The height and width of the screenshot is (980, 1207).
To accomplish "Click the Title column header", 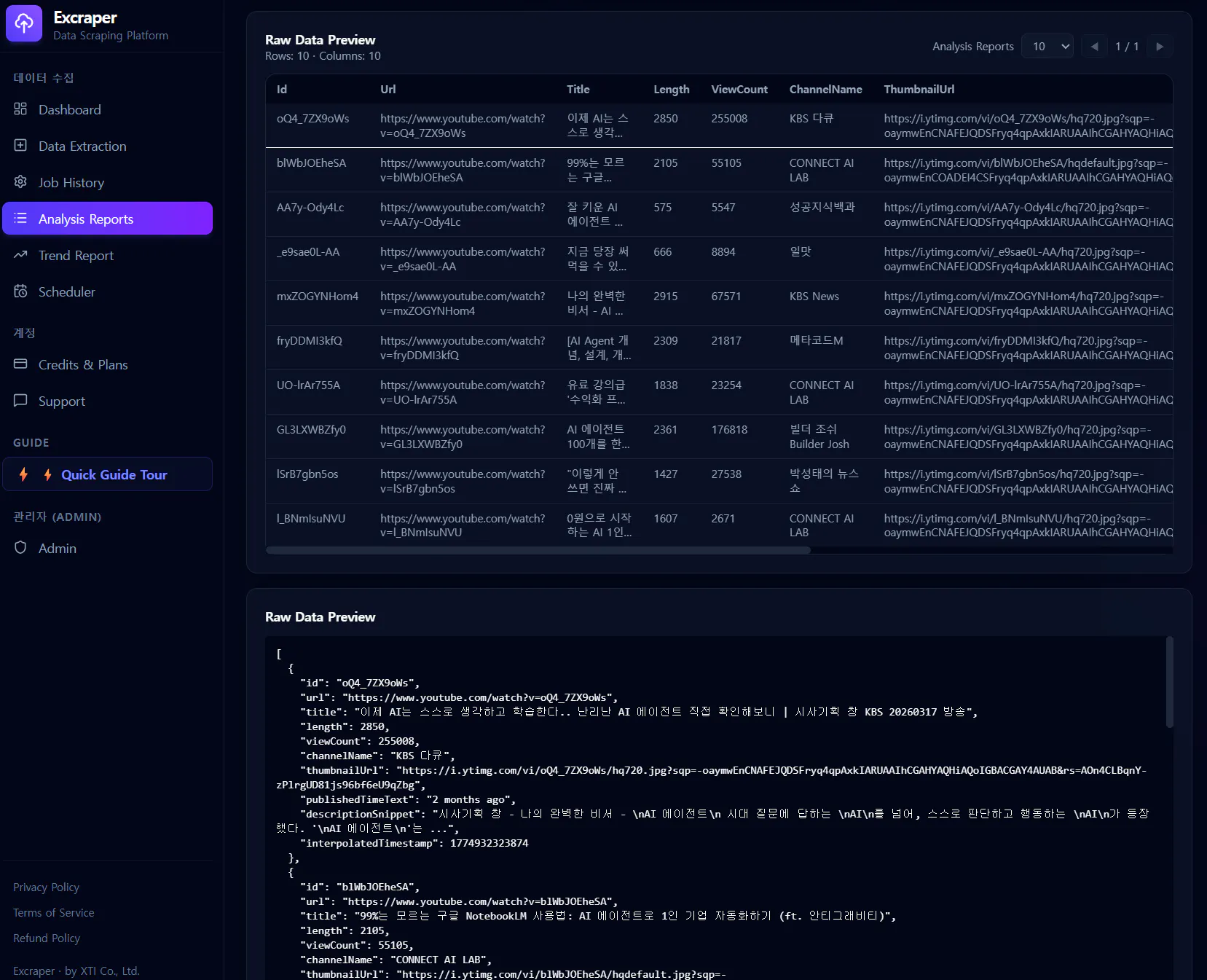I will click(x=578, y=89).
